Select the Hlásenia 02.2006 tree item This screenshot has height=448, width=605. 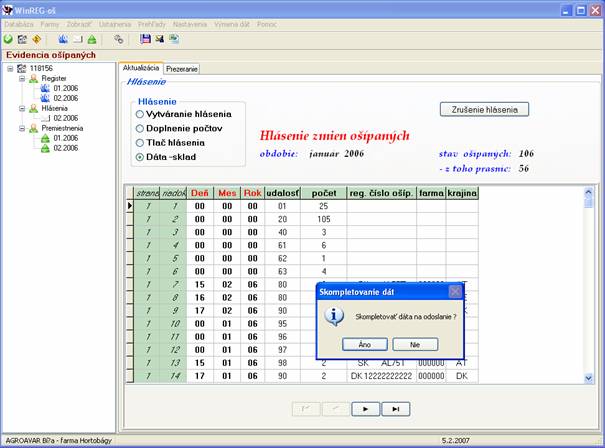(x=66, y=118)
